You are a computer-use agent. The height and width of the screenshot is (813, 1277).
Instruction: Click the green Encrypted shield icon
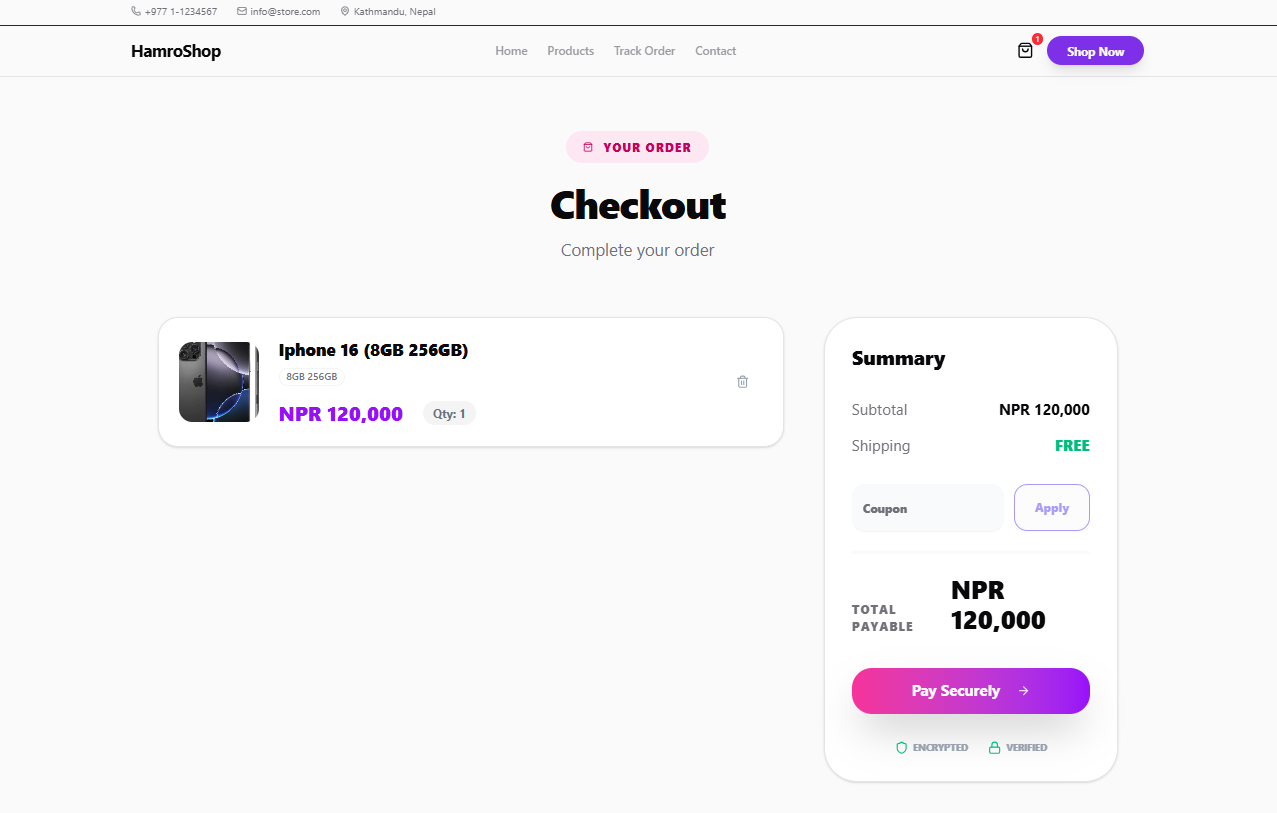901,747
